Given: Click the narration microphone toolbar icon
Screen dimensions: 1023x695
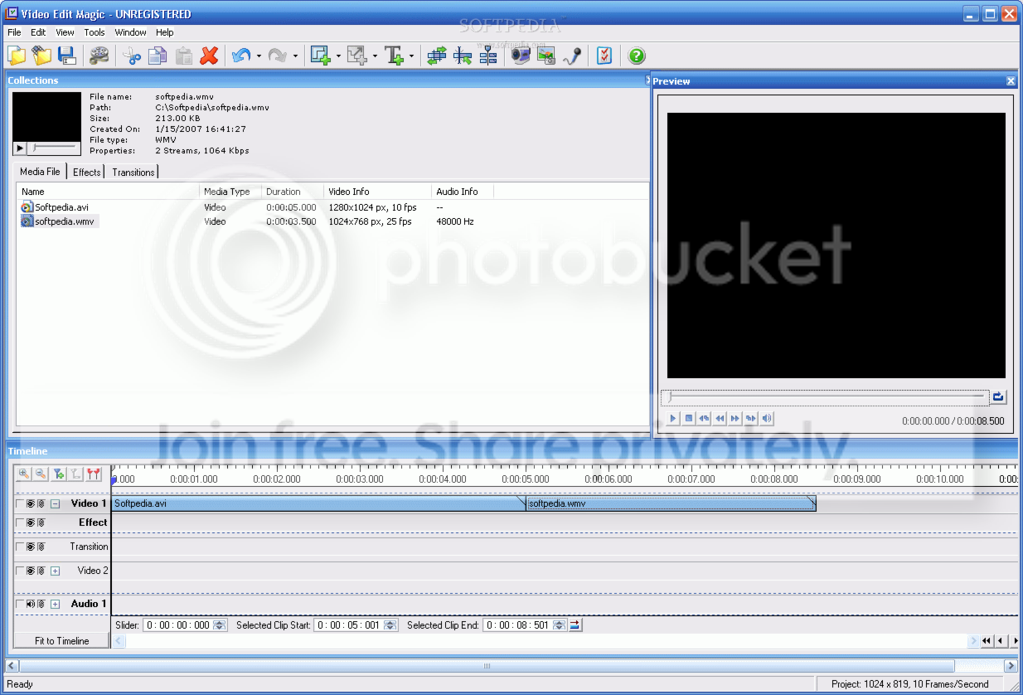Looking at the screenshot, I should tap(572, 56).
